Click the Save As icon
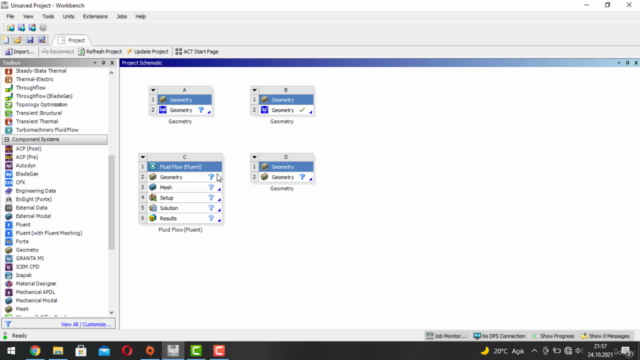The image size is (640, 360). click(42, 40)
